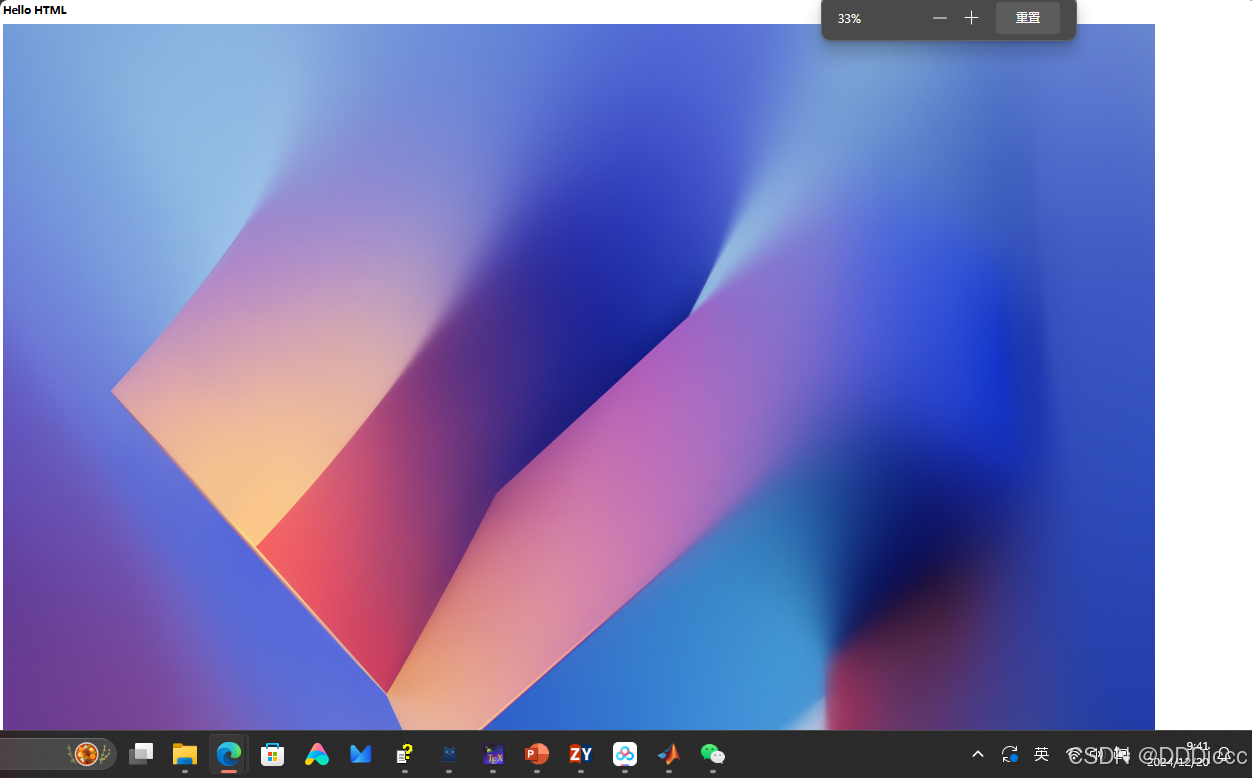Click the 33% zoom level text
Image resolution: width=1252 pixels, height=778 pixels.
click(x=849, y=19)
